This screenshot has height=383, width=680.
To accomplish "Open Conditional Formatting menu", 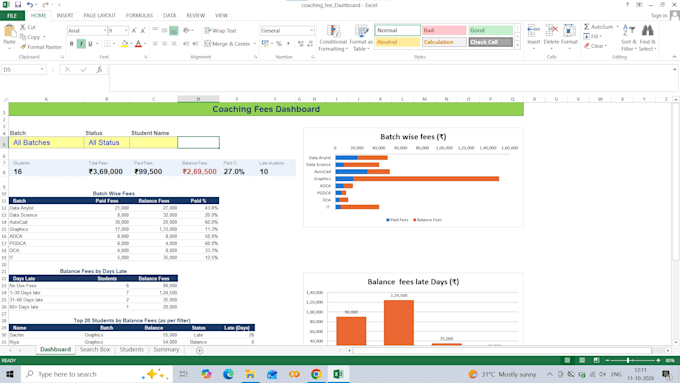I will click(x=333, y=38).
